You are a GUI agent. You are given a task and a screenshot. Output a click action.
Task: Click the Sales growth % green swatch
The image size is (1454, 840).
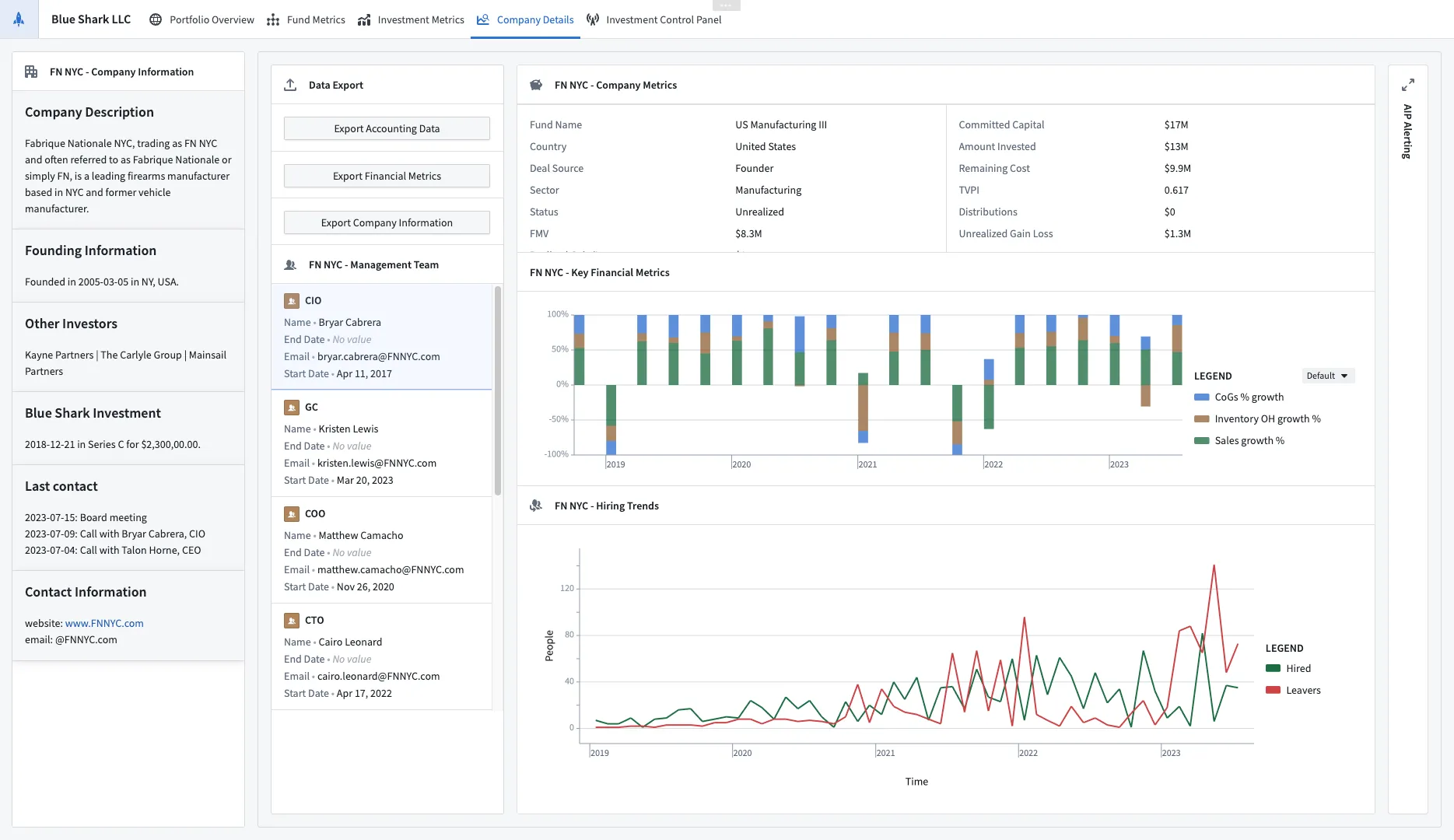[1201, 440]
